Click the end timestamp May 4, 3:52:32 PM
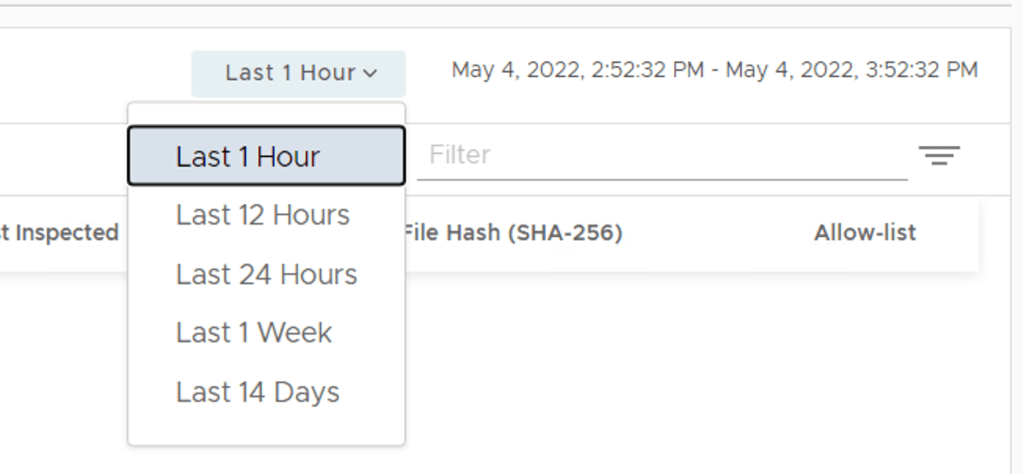 tap(852, 70)
